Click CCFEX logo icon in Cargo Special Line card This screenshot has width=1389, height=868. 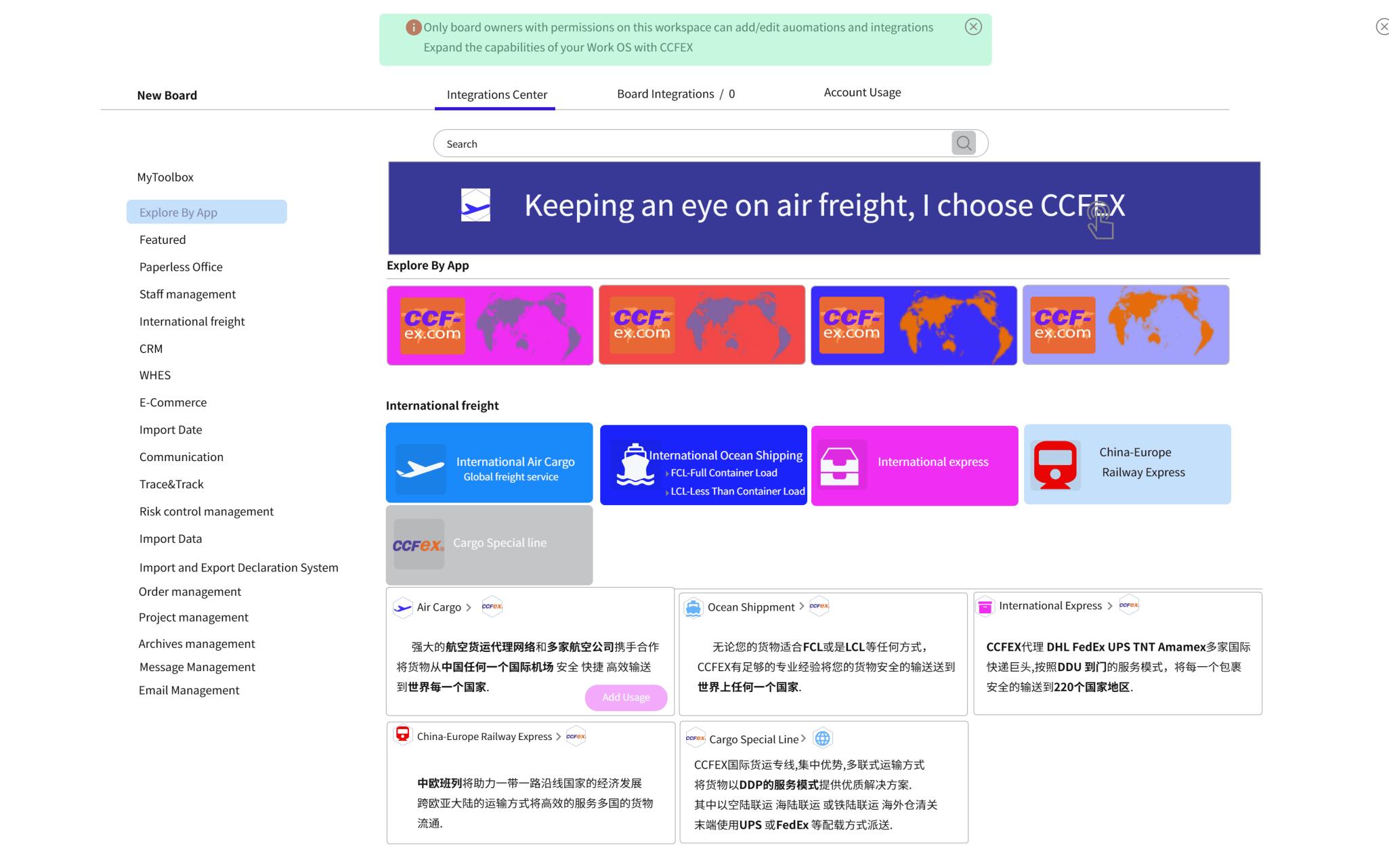(696, 738)
